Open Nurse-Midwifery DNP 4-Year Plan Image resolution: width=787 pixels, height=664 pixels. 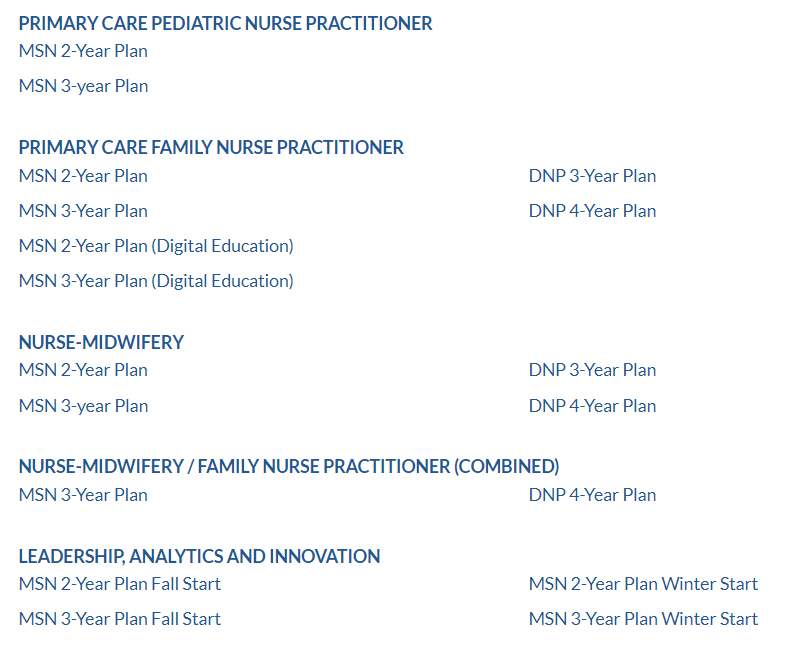coord(592,406)
